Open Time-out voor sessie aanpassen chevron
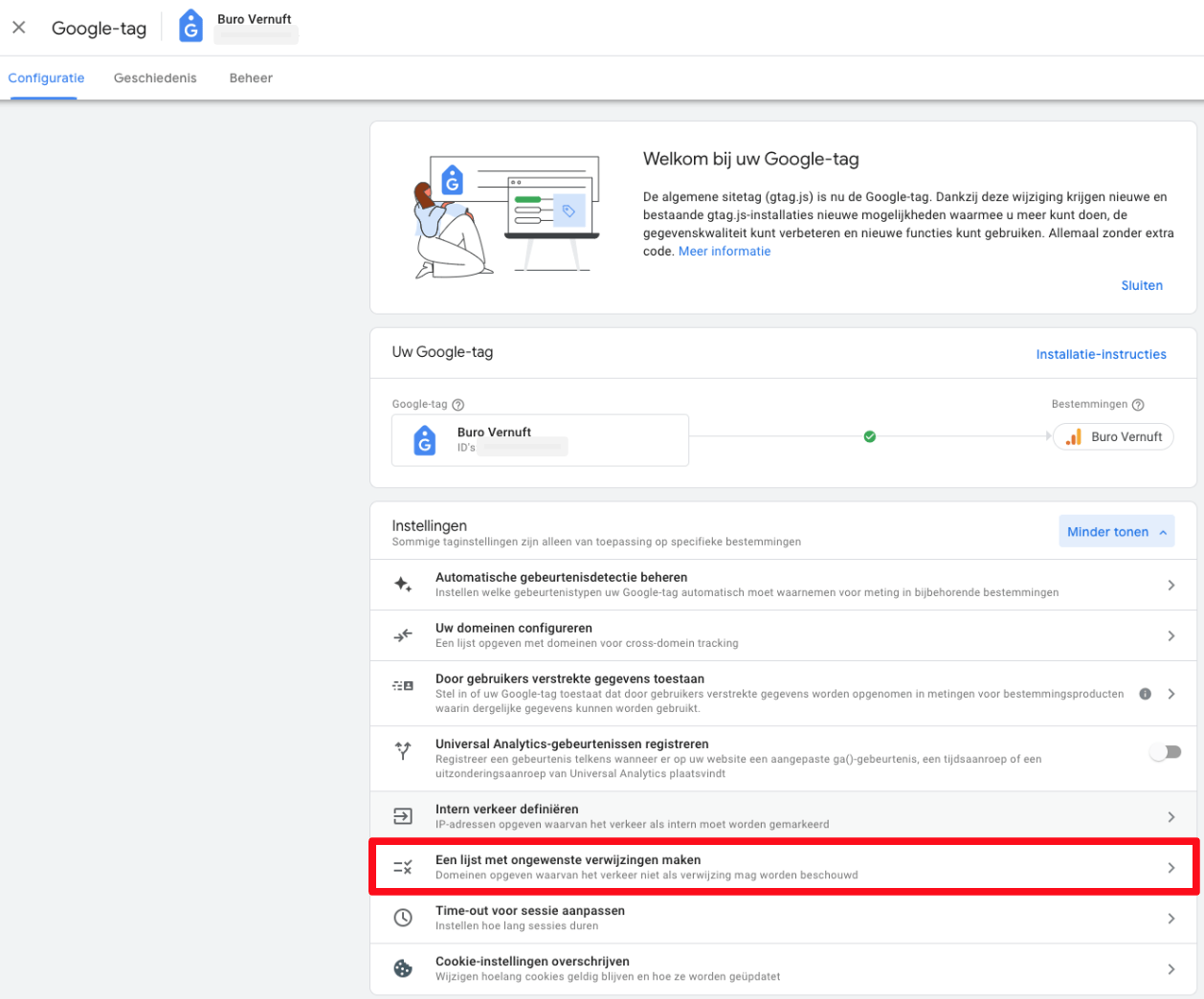 [1171, 918]
